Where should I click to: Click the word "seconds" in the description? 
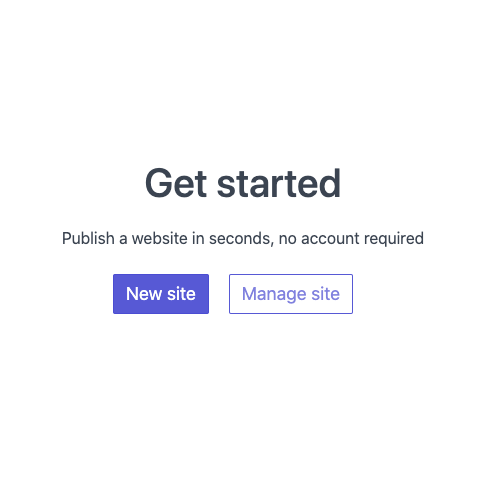pos(241,239)
